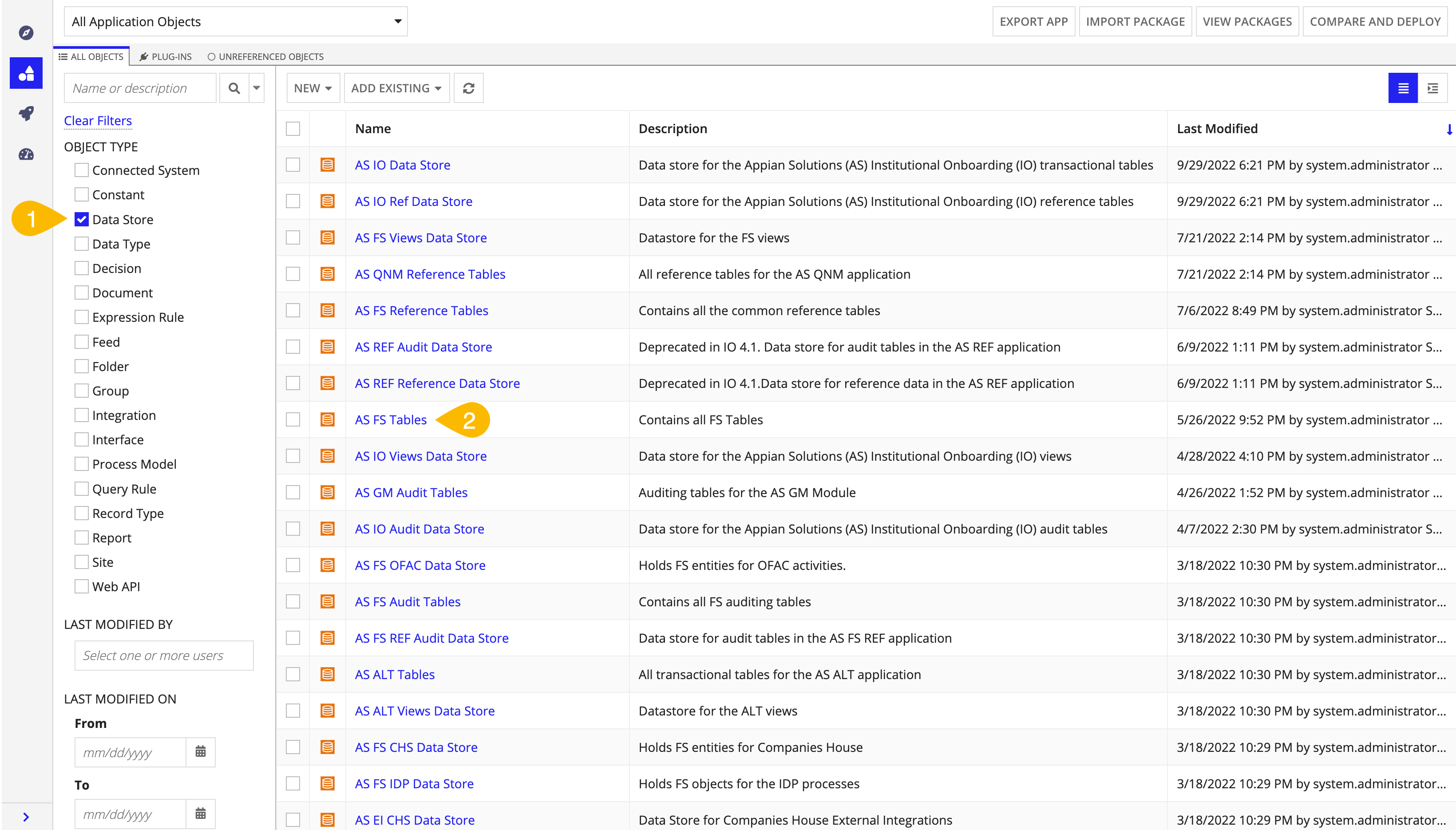Select the Document object type checkbox
The image size is (1456, 830).
(80, 292)
